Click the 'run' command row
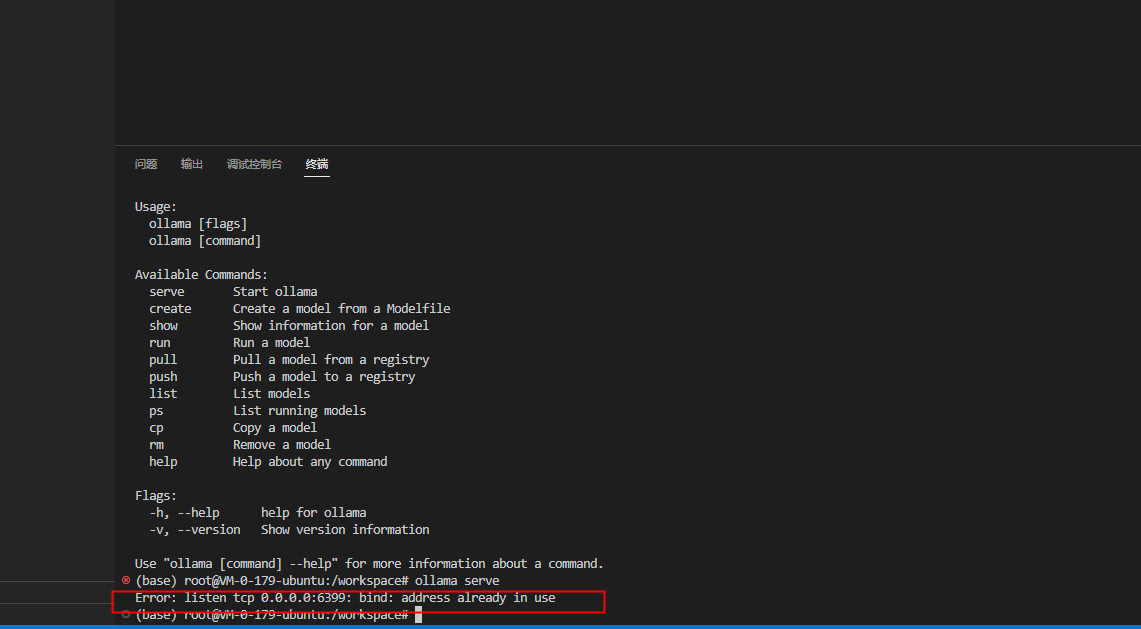 [x=229, y=343]
